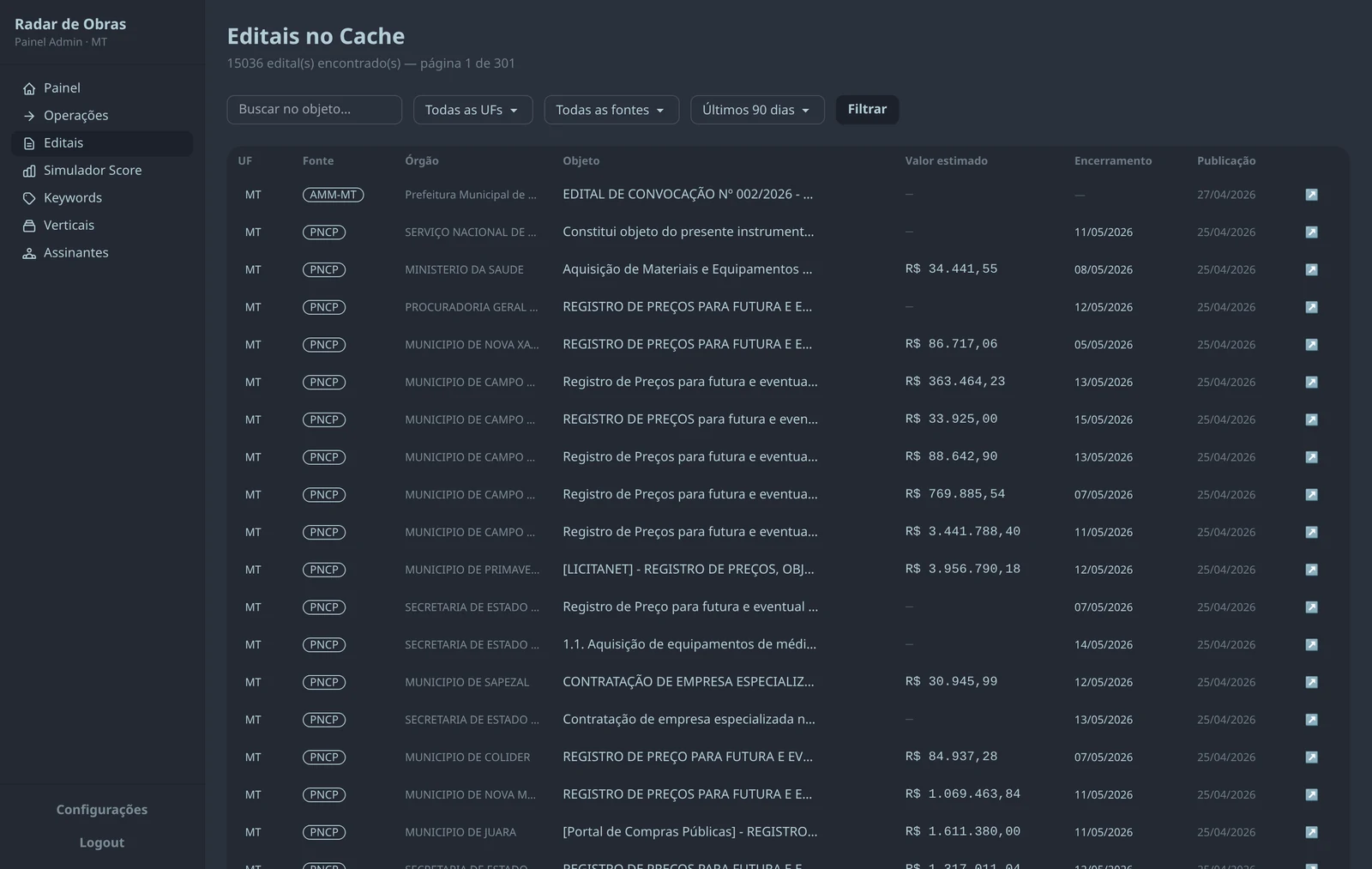Click value R$ 3.956.790,18
Screen dimensions: 1372x869
coord(963,570)
